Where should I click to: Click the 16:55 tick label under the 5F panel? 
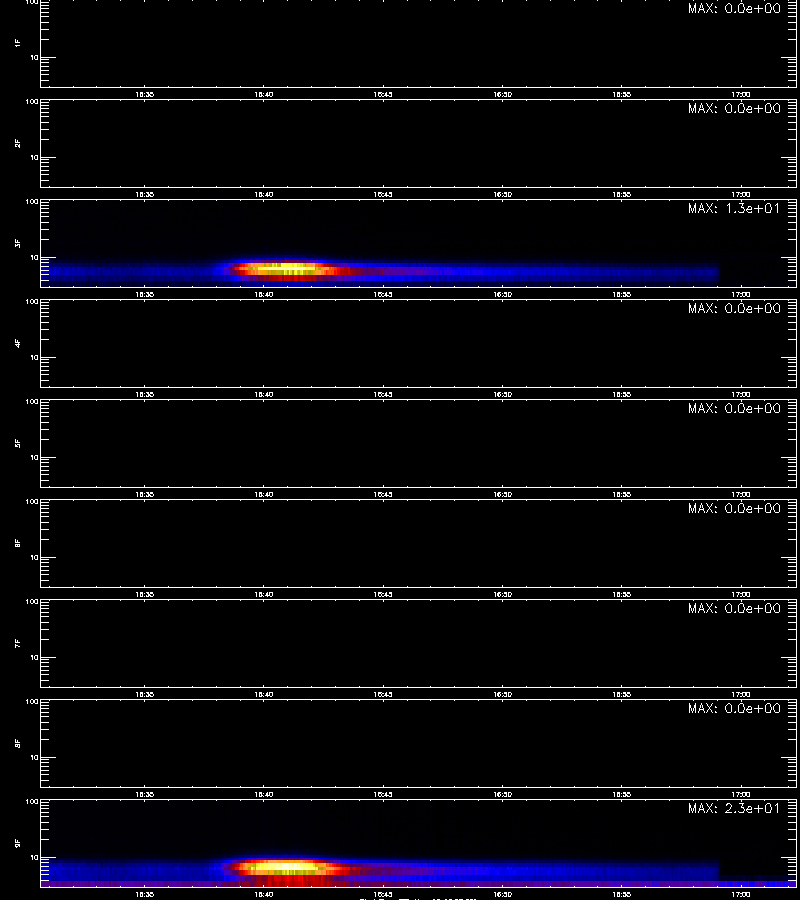pyautogui.click(x=622, y=494)
